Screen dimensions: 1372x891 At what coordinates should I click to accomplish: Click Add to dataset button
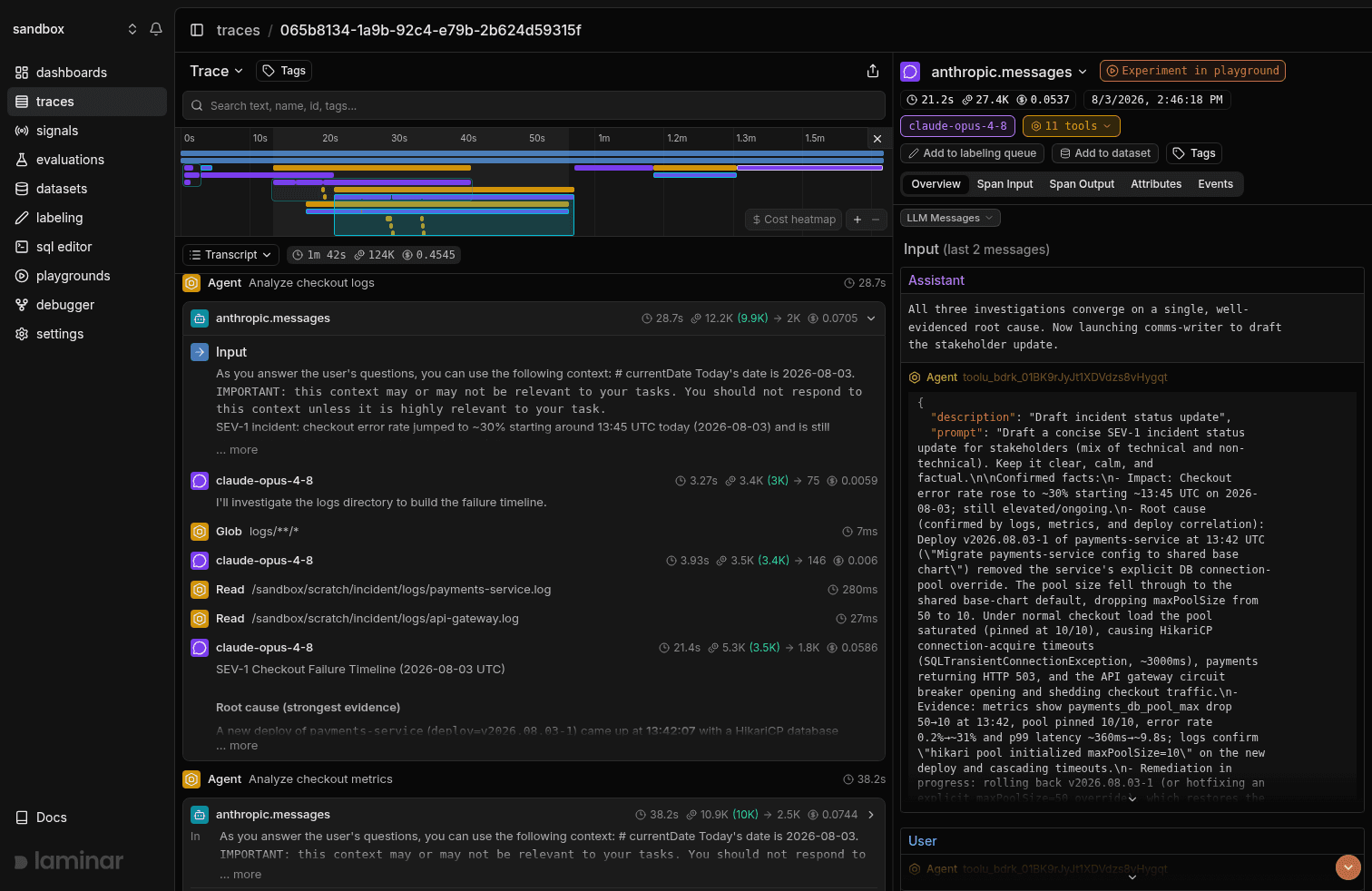coord(1105,153)
